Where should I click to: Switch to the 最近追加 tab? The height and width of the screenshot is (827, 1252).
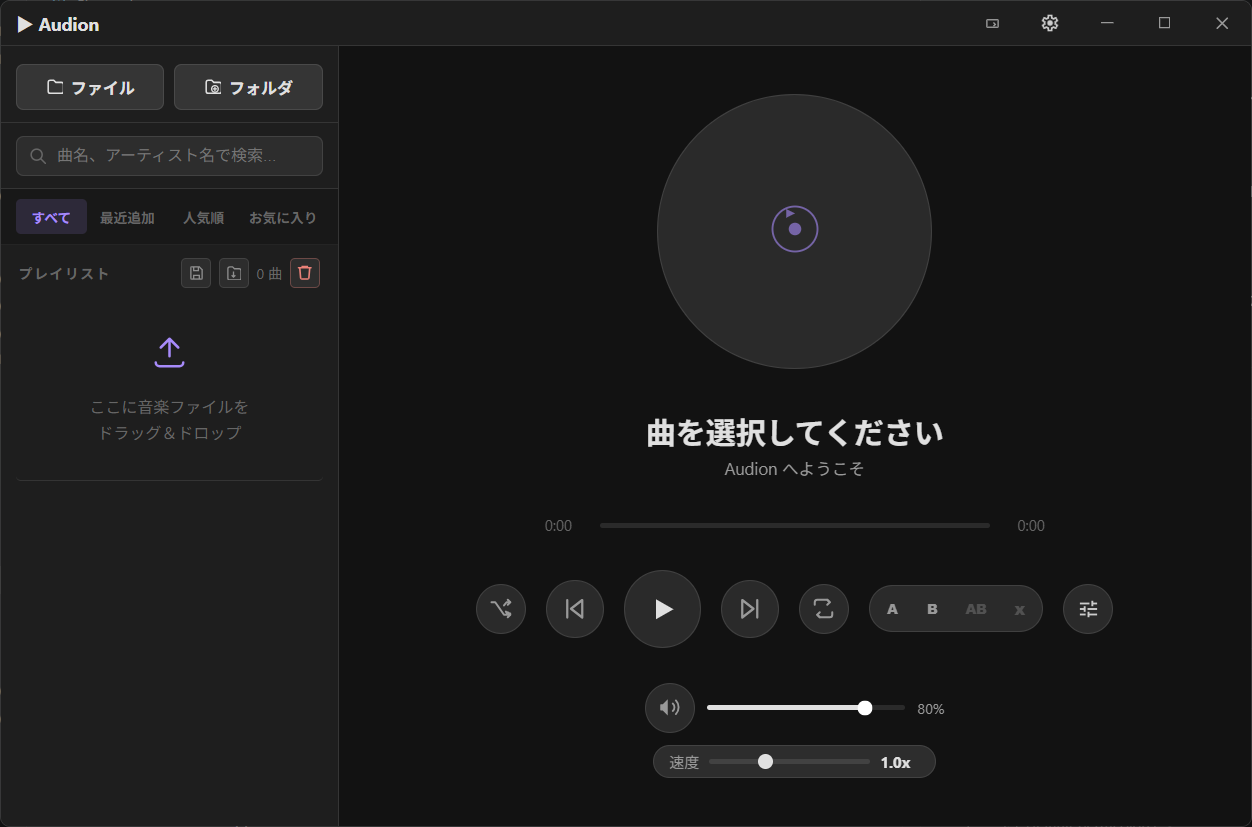(127, 217)
